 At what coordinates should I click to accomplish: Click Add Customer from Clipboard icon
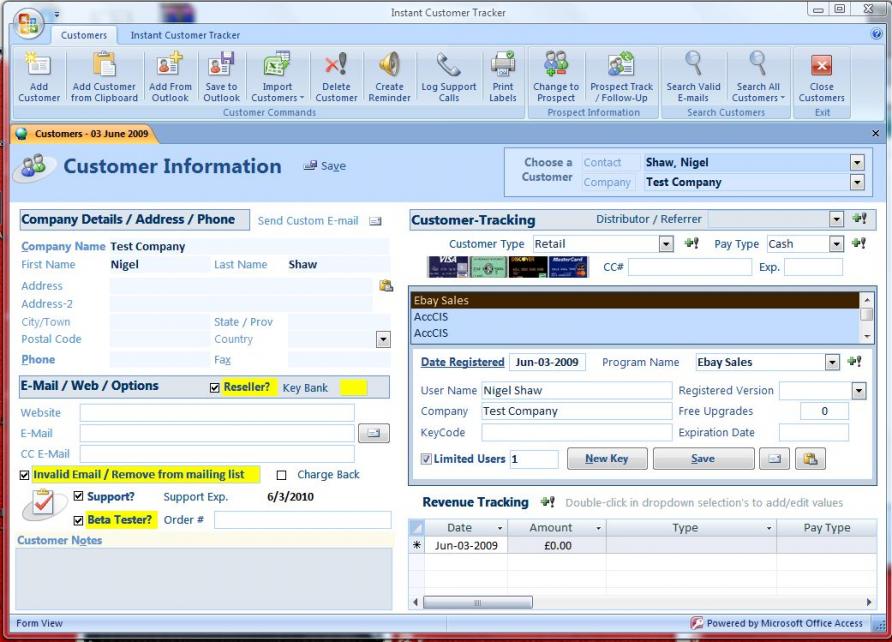tap(104, 65)
